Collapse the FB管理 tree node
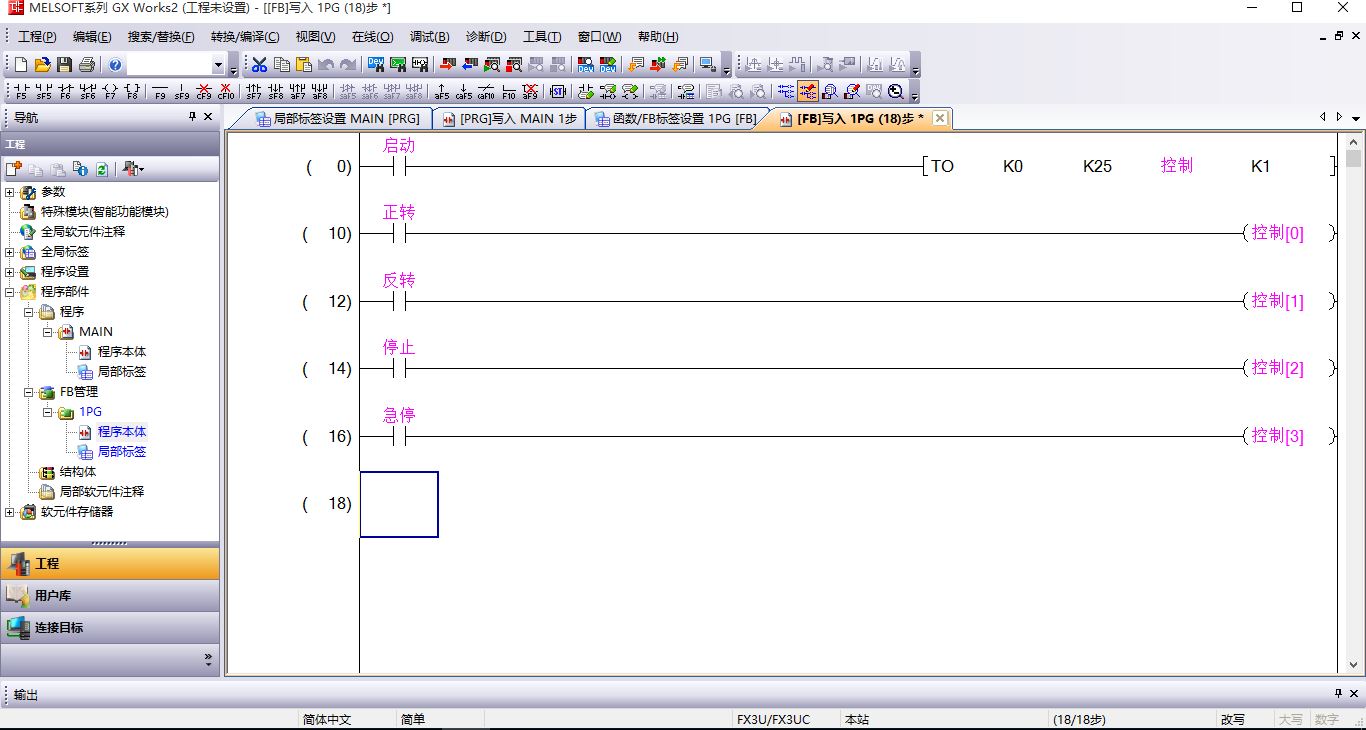 click(29, 392)
